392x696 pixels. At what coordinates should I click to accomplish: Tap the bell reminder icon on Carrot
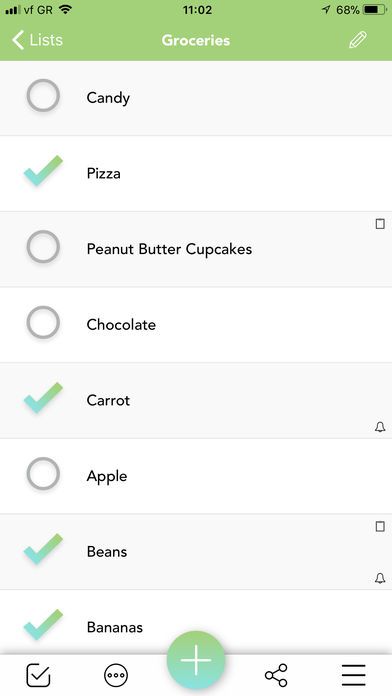(380, 427)
